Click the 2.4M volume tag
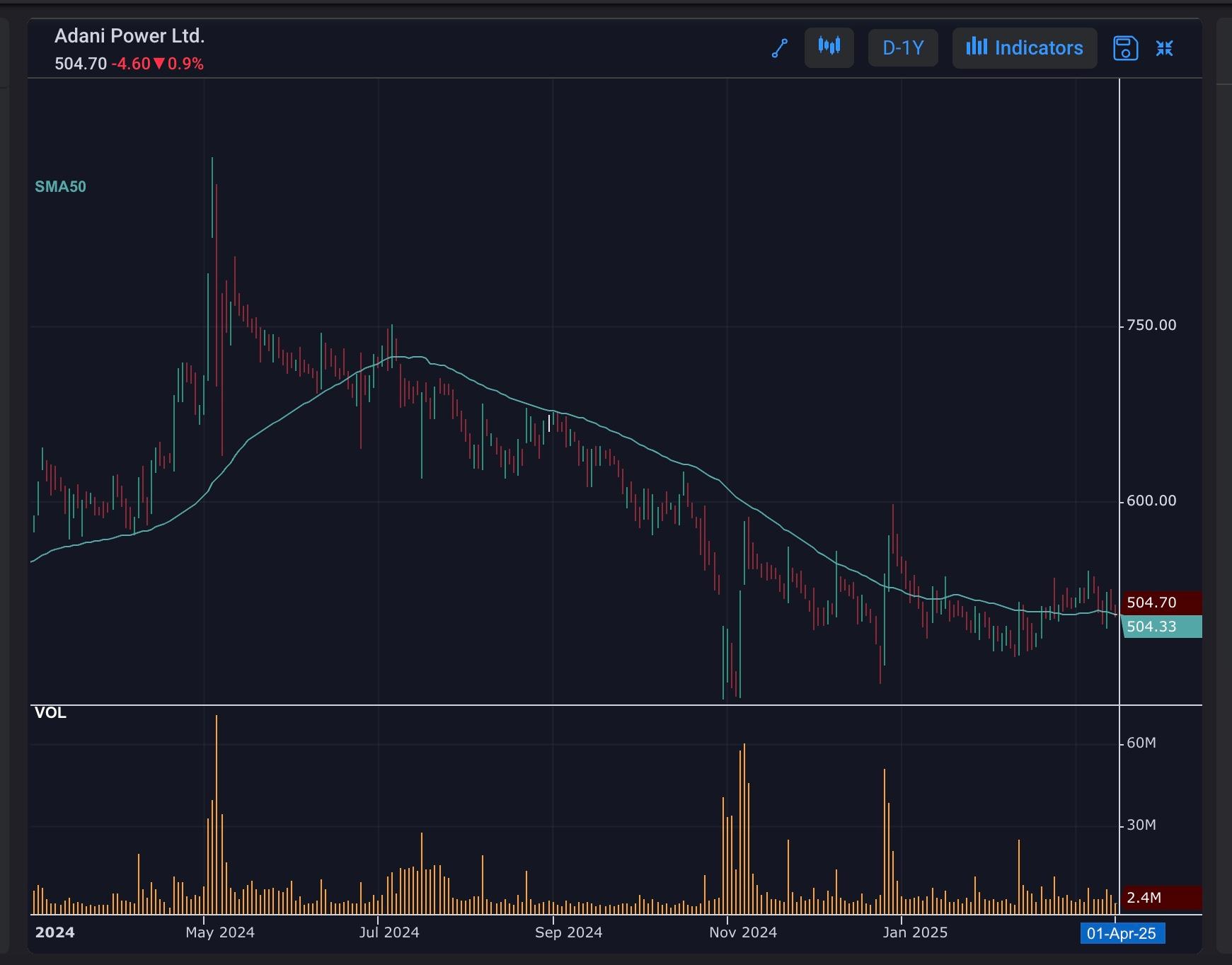 (x=1161, y=898)
